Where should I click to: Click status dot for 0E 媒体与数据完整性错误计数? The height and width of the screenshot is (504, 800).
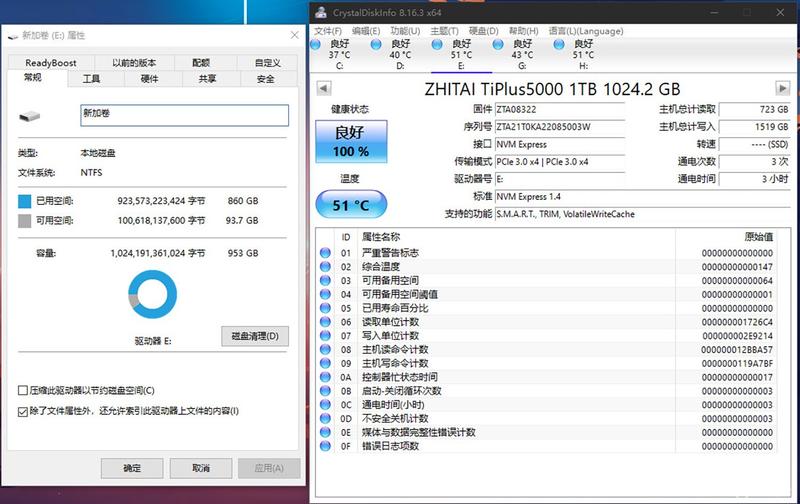click(325, 432)
